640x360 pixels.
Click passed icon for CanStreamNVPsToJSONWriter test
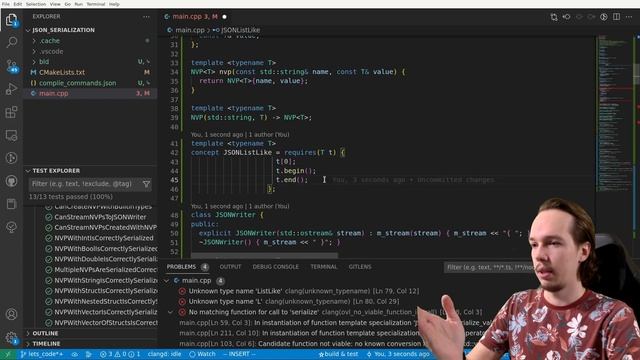tap(49, 217)
